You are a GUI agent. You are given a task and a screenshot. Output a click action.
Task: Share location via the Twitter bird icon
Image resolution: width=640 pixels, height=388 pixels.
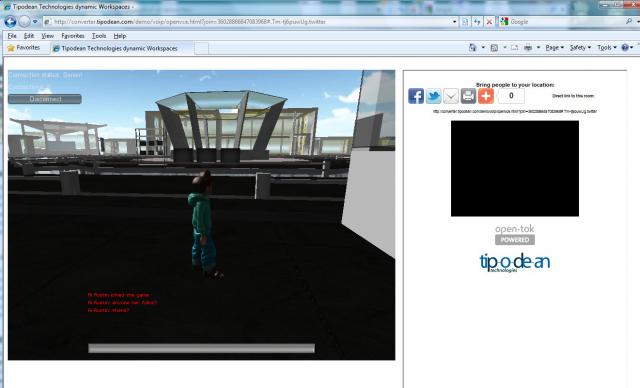coord(433,96)
